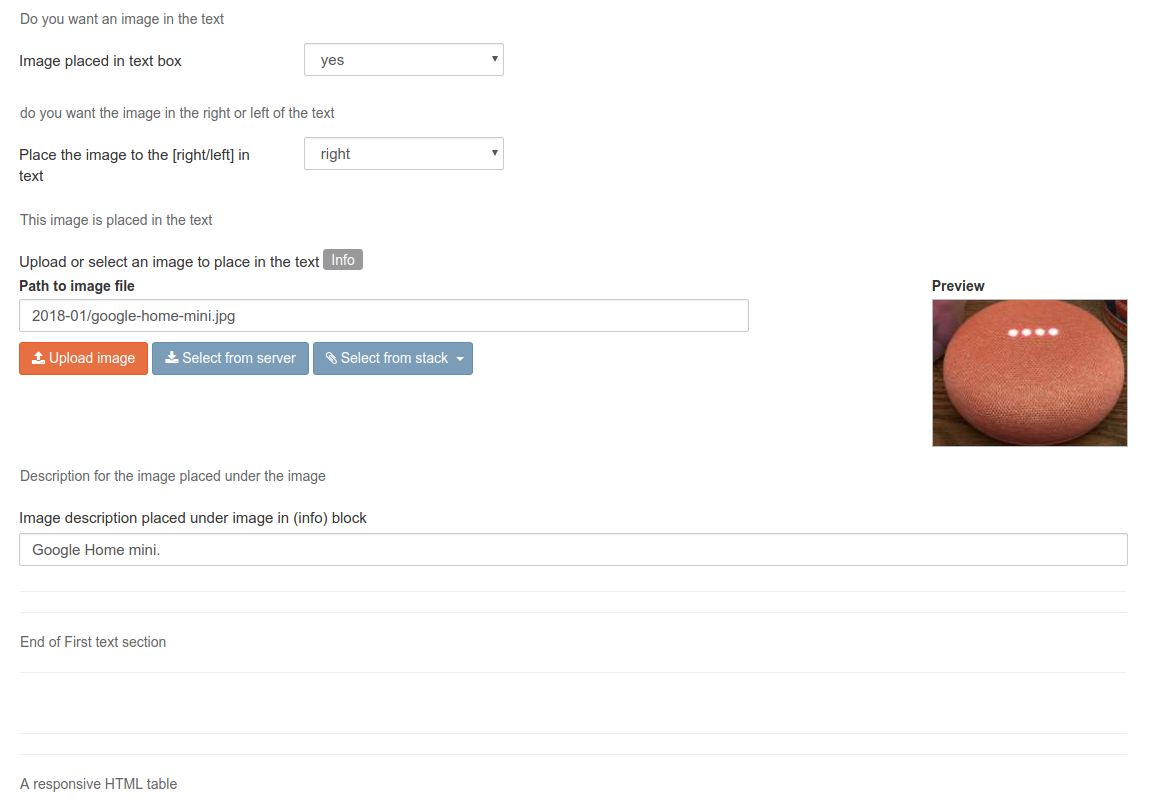Click the upload arrow icon on Upload image
The height and width of the screenshot is (809, 1164).
click(x=39, y=358)
